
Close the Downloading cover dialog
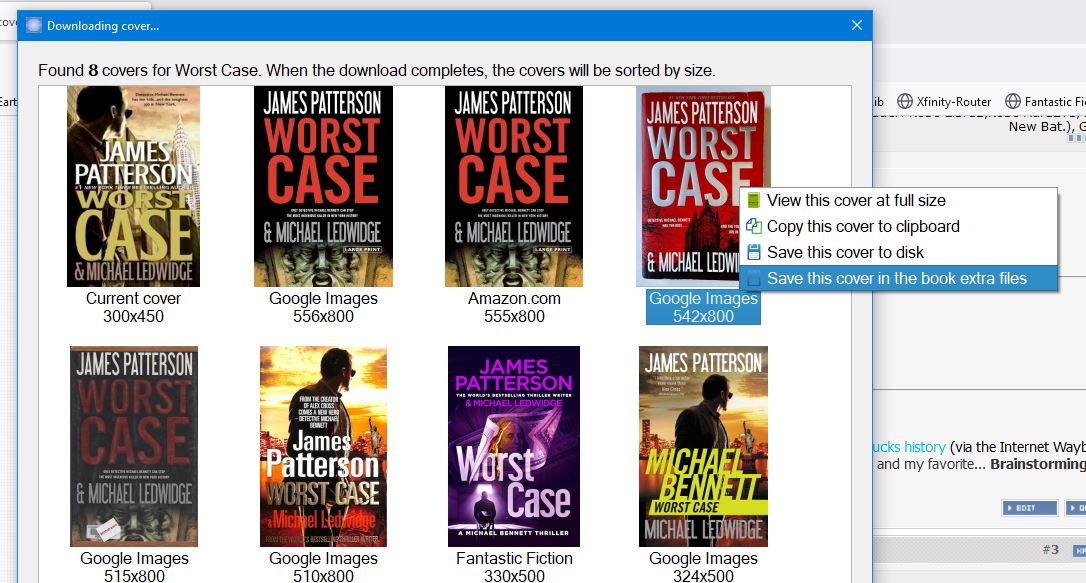tap(857, 25)
